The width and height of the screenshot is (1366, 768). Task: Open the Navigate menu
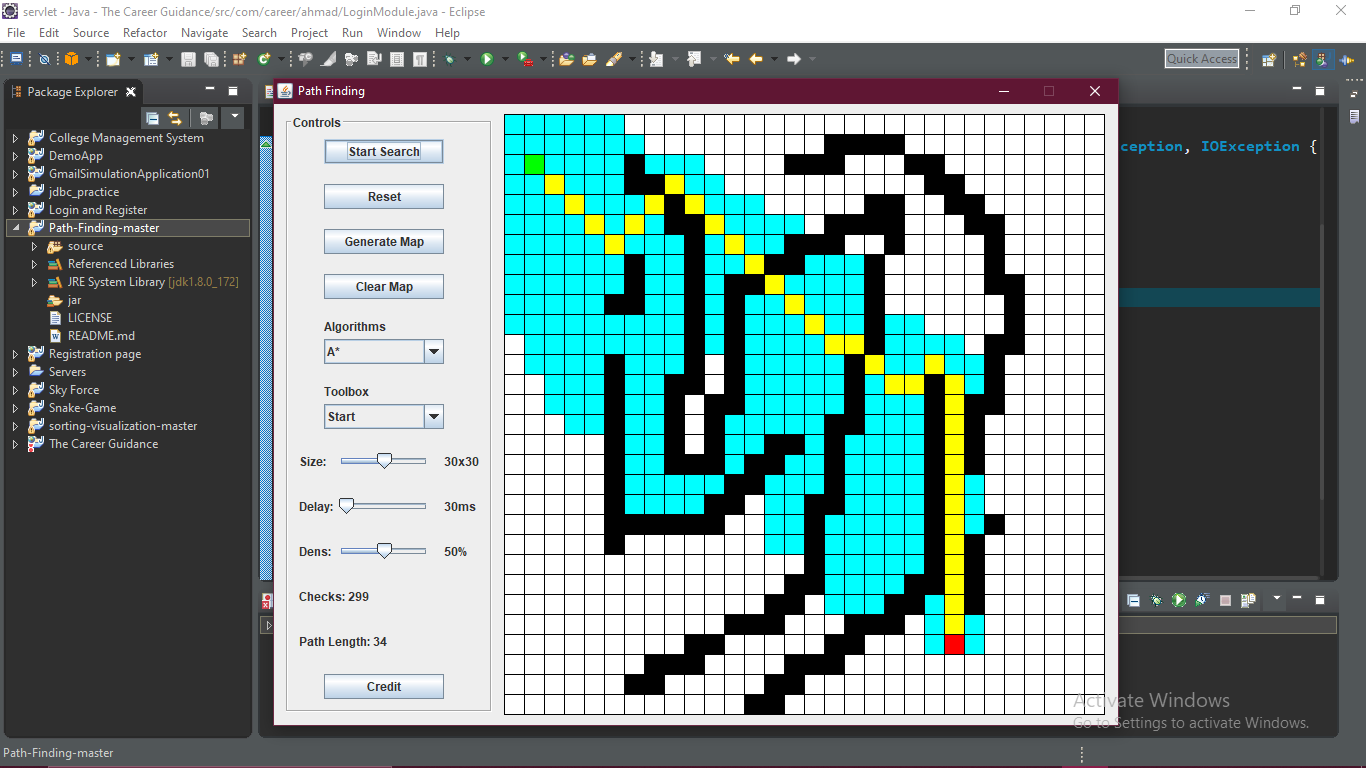[204, 32]
